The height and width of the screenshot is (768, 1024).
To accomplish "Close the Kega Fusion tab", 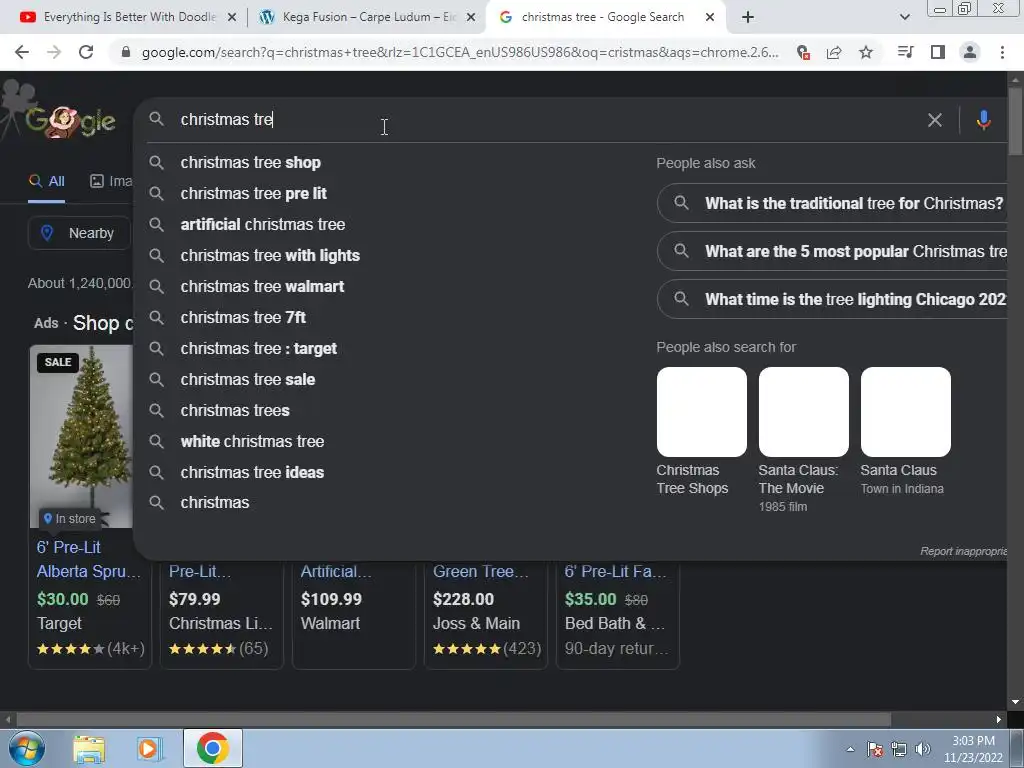I will click(471, 18).
